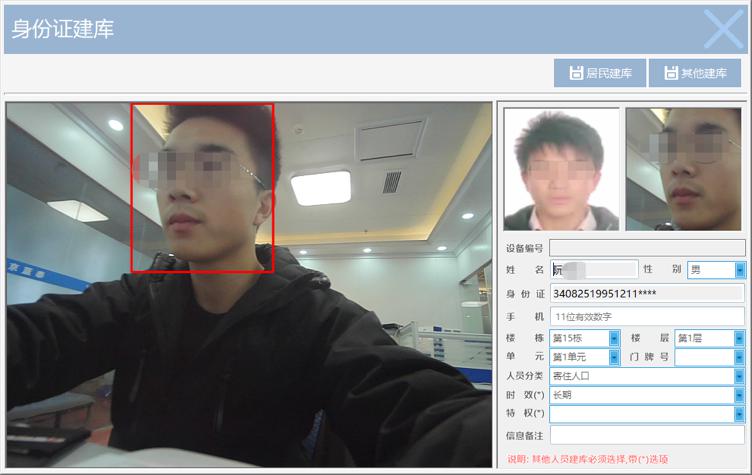Viewport: 752px width, 475px height.
Task: Click the 身份证 ID number field
Action: (x=647, y=293)
